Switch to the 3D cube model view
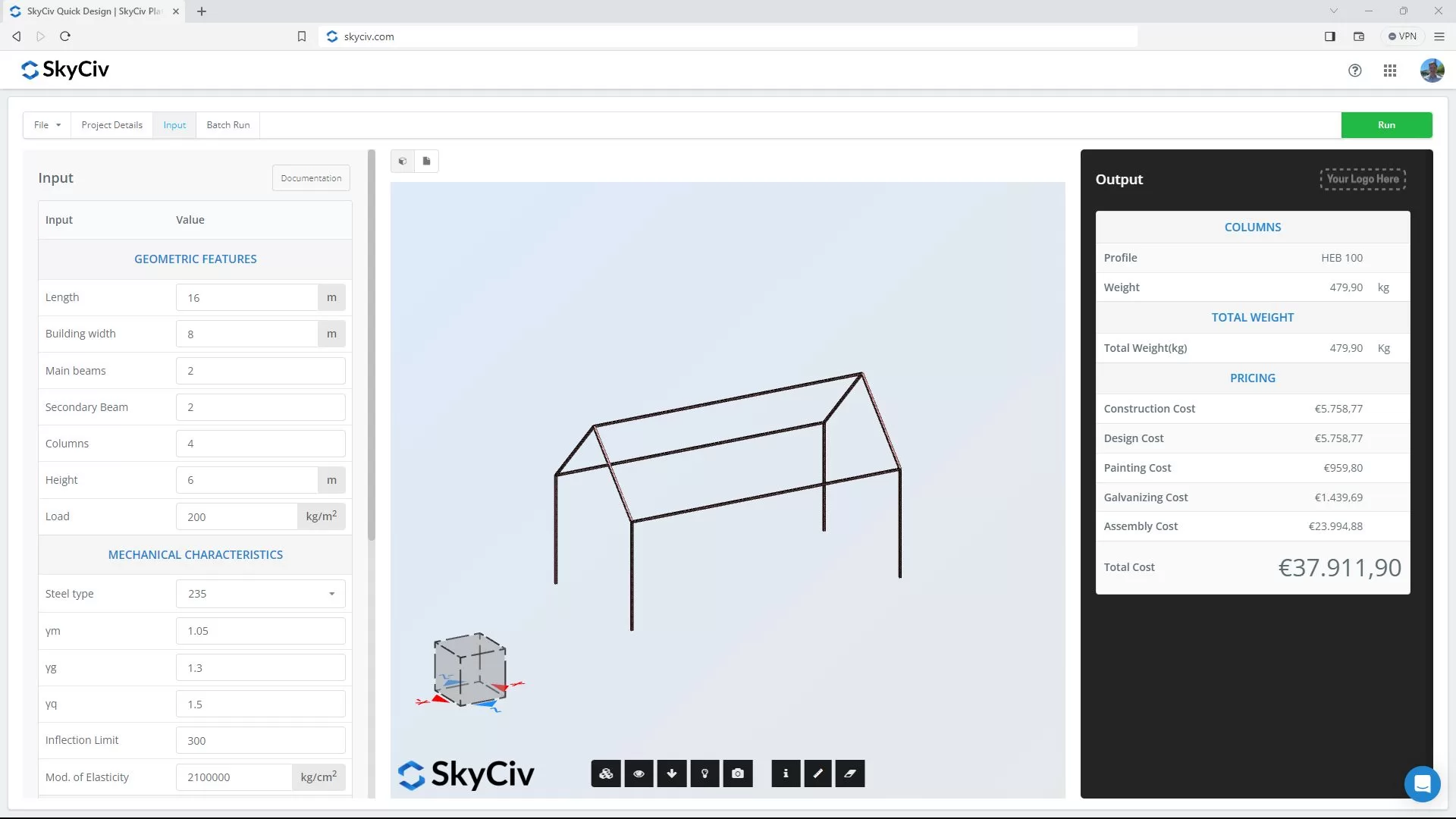This screenshot has width=1456, height=819. 403,161
